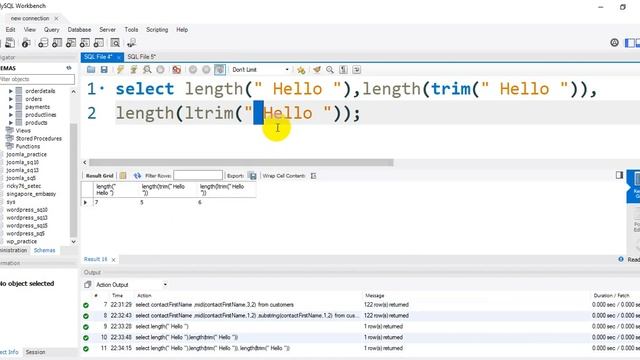Image resolution: width=640 pixels, height=360 pixels.
Task: Toggle the auto-commit mode button
Action: pyautogui.click(x=220, y=70)
